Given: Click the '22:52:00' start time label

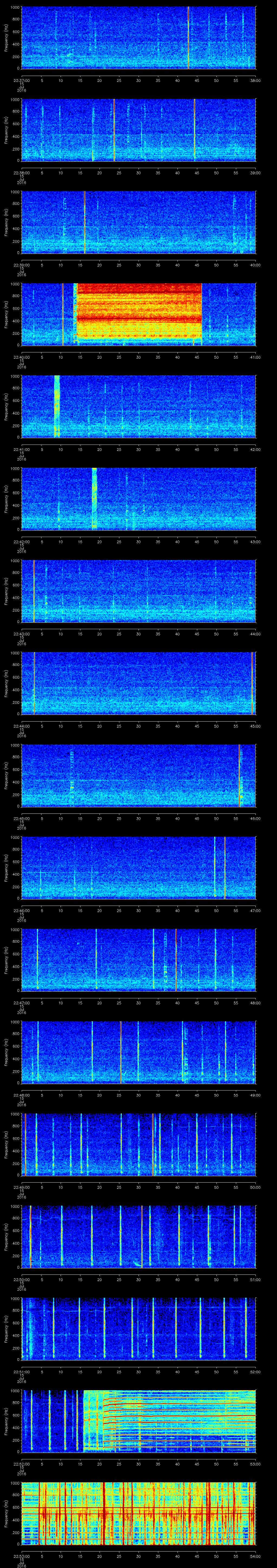Looking at the screenshot, I should tap(21, 1464).
